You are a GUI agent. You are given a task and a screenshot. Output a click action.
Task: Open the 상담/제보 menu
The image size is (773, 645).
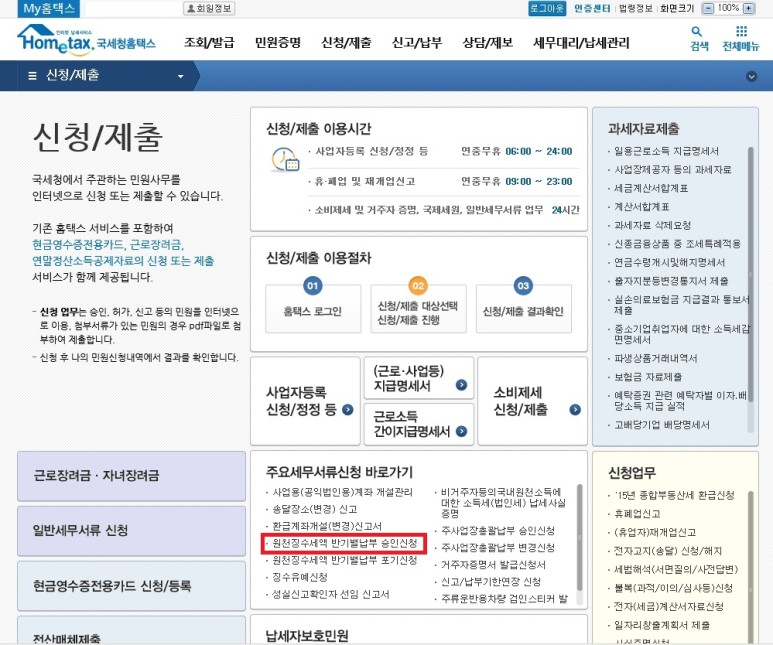click(x=488, y=43)
